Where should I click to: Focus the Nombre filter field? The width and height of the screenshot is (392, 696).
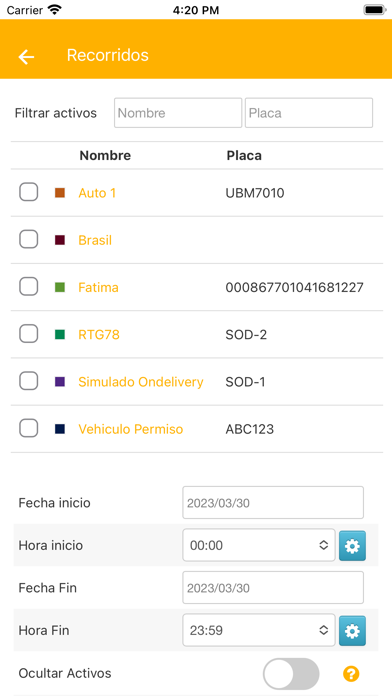point(178,113)
